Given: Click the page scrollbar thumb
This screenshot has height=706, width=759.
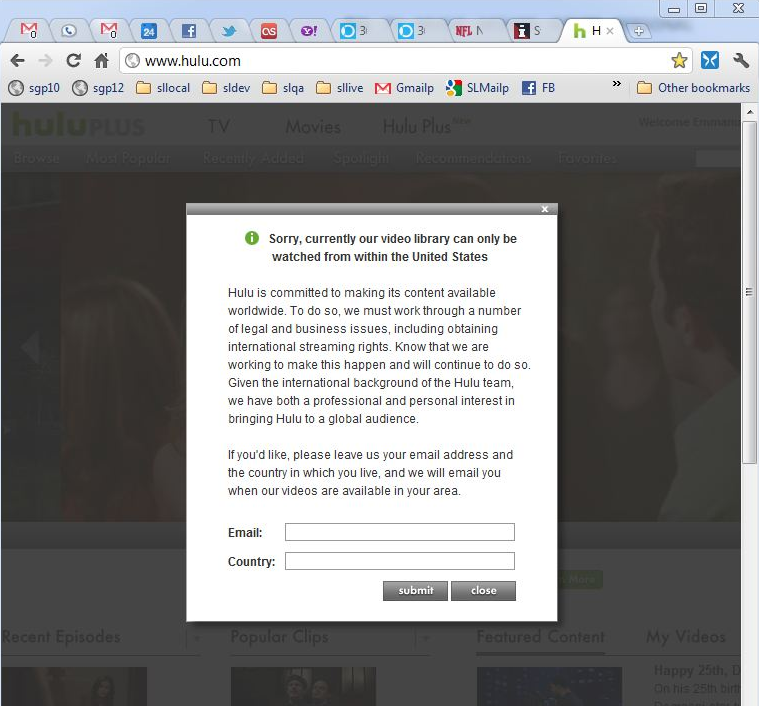Looking at the screenshot, I should (x=749, y=293).
